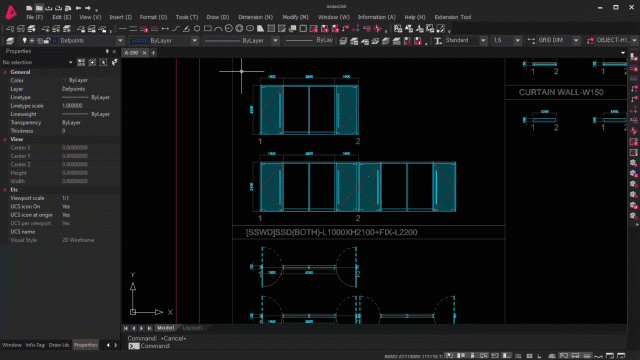Close the Properties panel
This screenshot has height=360, width=640.
point(114,51)
